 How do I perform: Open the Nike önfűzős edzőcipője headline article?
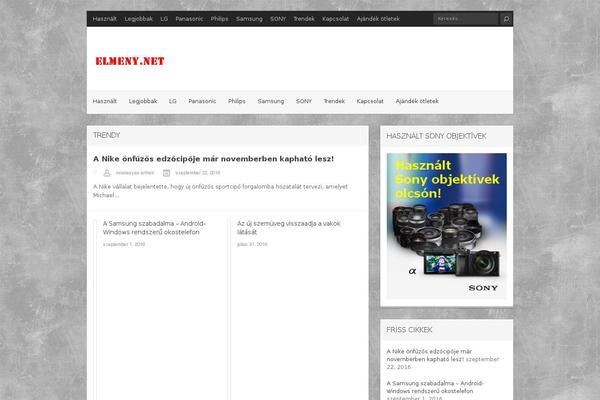coord(213,158)
